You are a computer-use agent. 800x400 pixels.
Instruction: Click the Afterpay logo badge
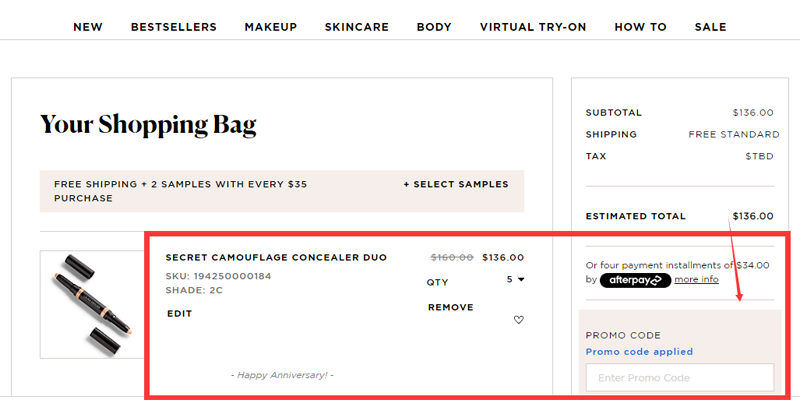click(635, 280)
